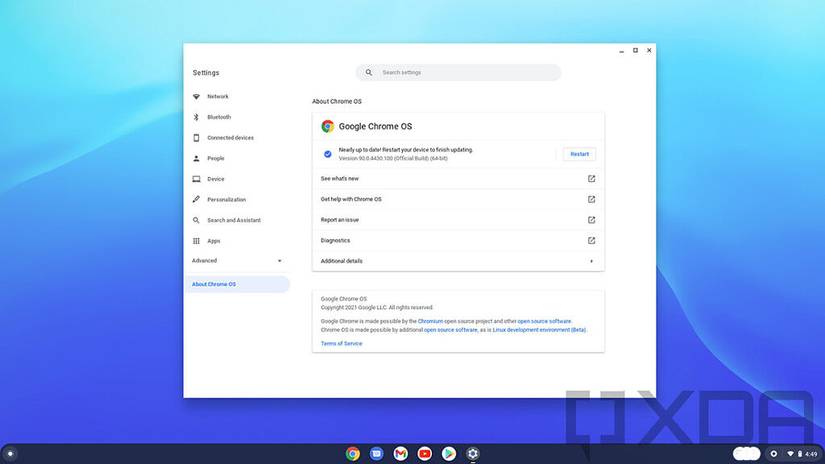Click the Diagnostics row
Viewport: 825px width, 464px height.
click(458, 240)
